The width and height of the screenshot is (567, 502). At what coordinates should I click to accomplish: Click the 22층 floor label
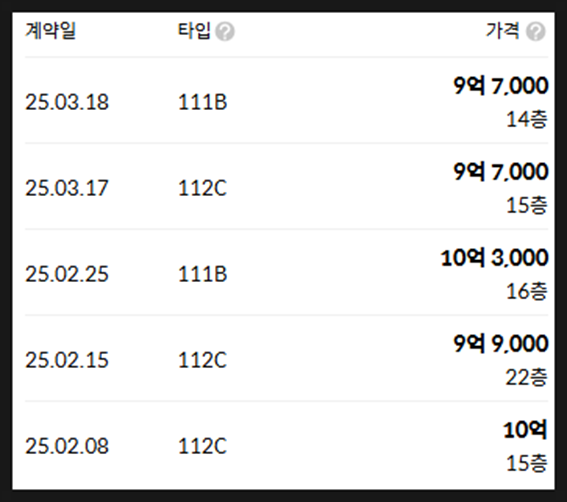(x=526, y=377)
